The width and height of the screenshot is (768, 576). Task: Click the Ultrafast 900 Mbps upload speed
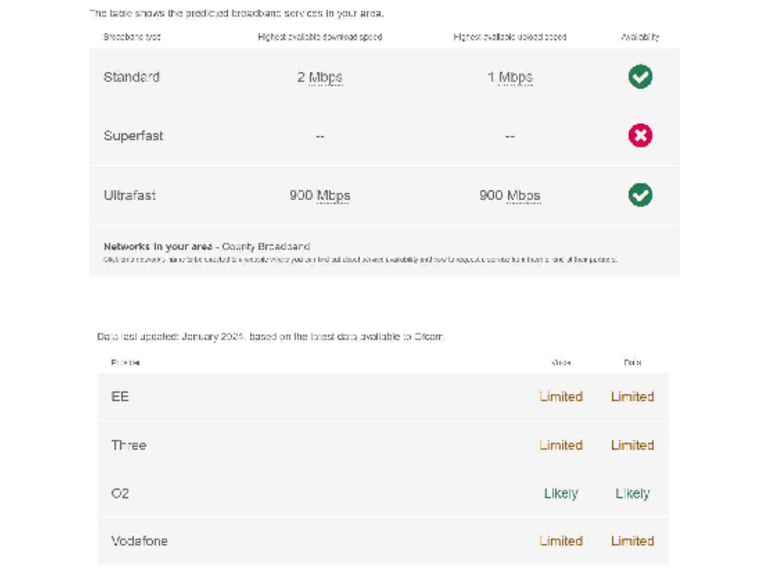[x=510, y=196]
